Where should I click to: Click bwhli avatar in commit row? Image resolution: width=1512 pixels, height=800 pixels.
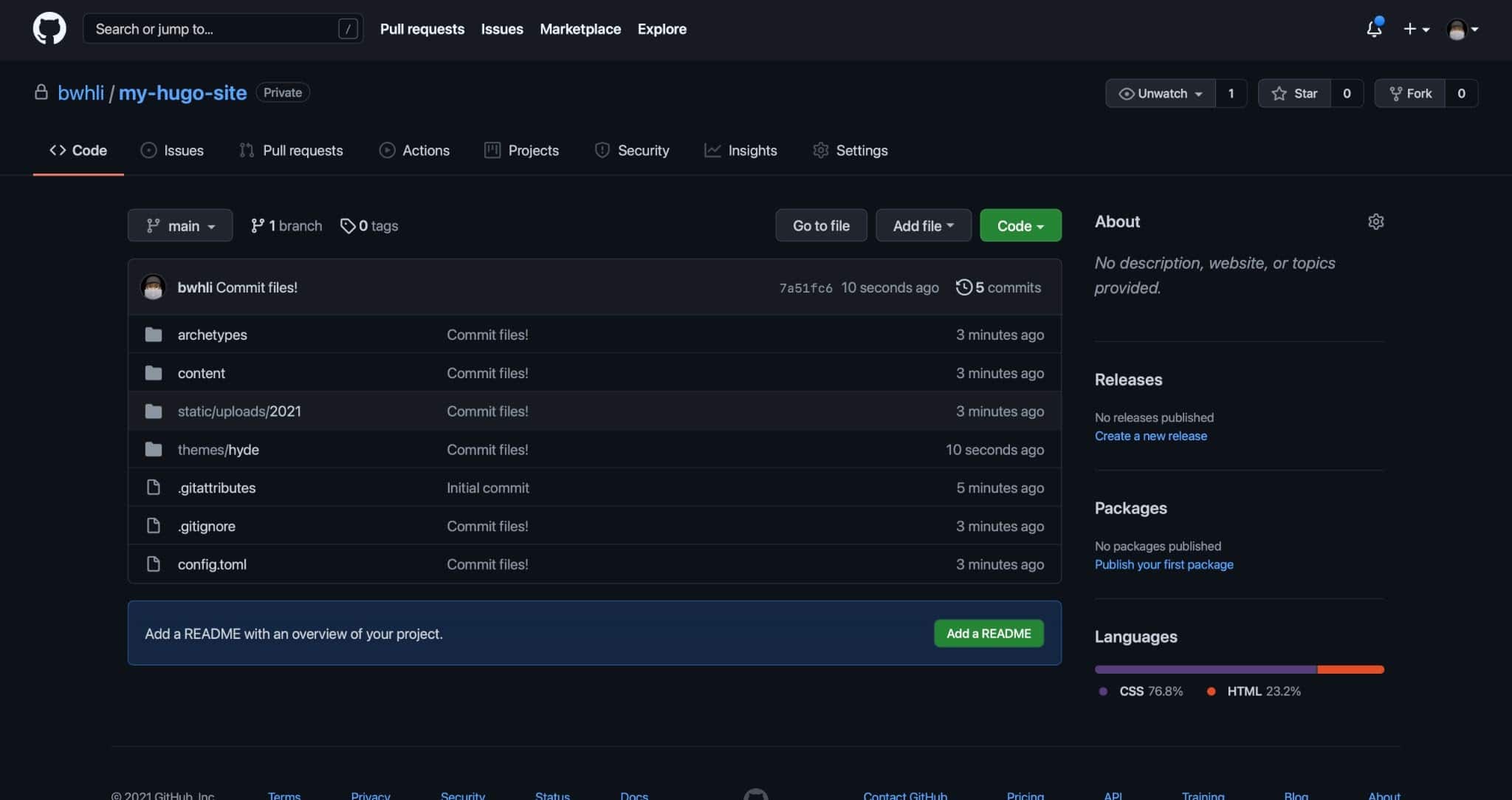point(153,287)
